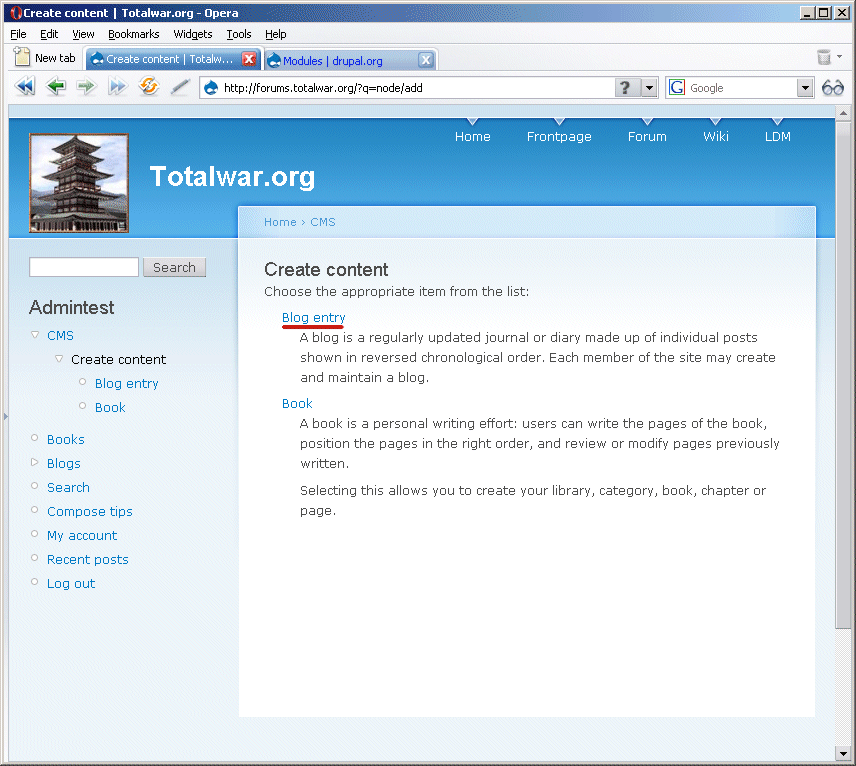Go to Home in top navigation
This screenshot has width=856, height=766.
coord(473,136)
